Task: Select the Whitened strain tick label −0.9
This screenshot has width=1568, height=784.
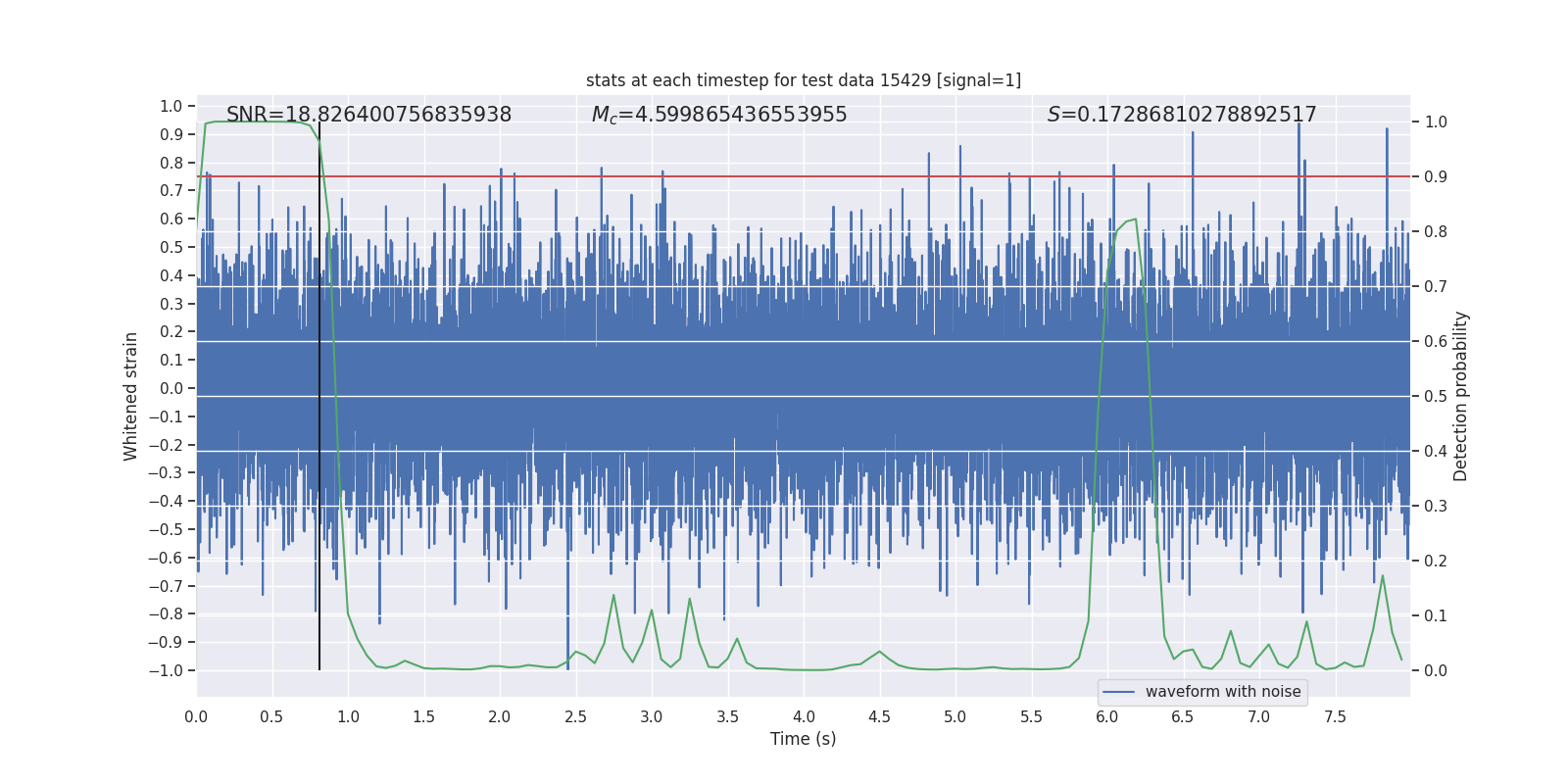Action: point(166,643)
